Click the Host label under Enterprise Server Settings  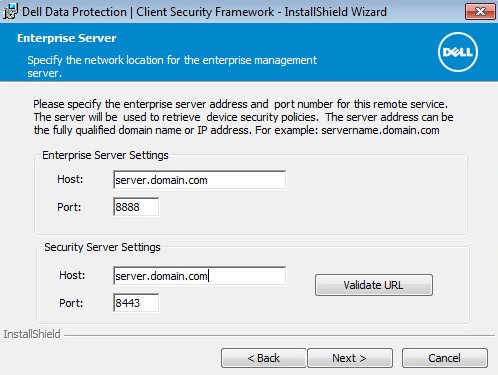click(70, 179)
